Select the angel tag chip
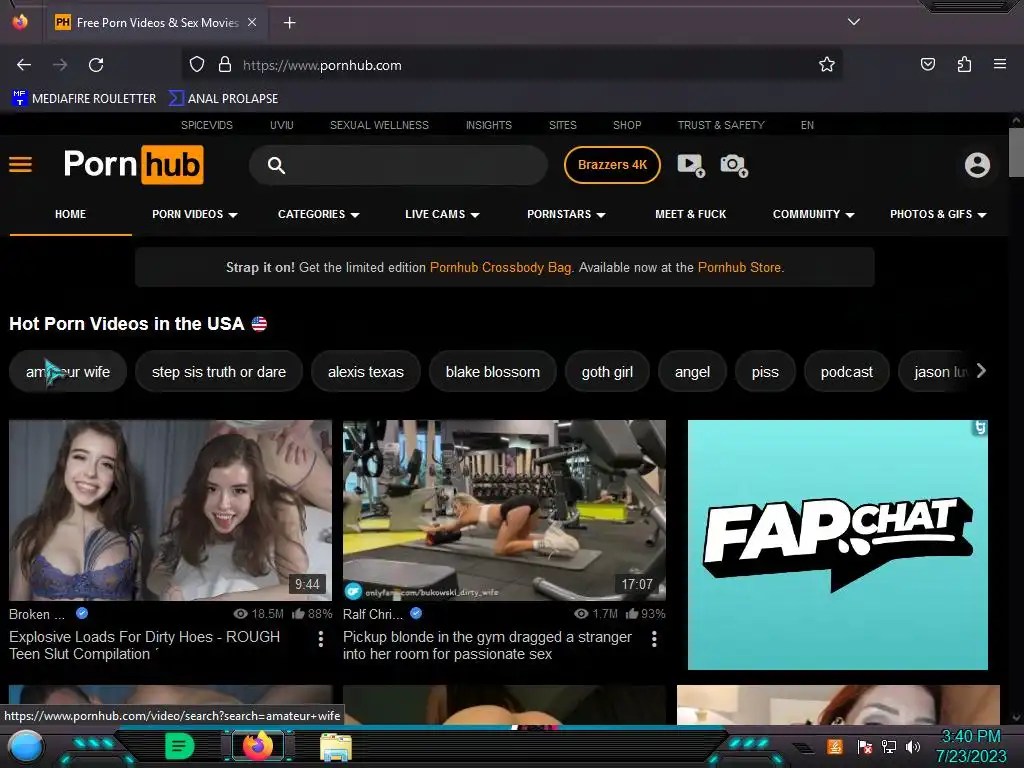The image size is (1024, 768). tap(692, 372)
